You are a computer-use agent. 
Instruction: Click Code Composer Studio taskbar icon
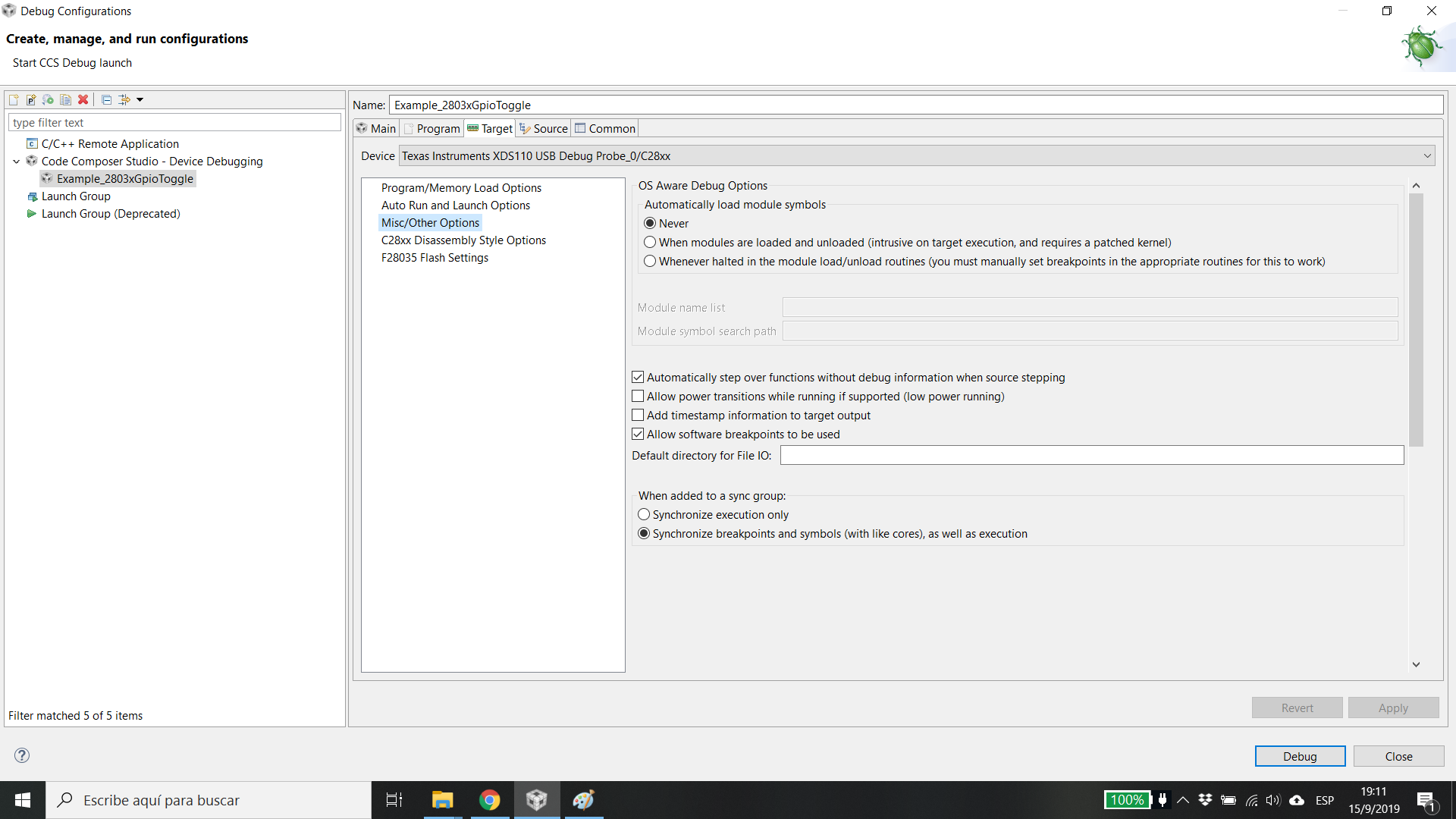(537, 800)
